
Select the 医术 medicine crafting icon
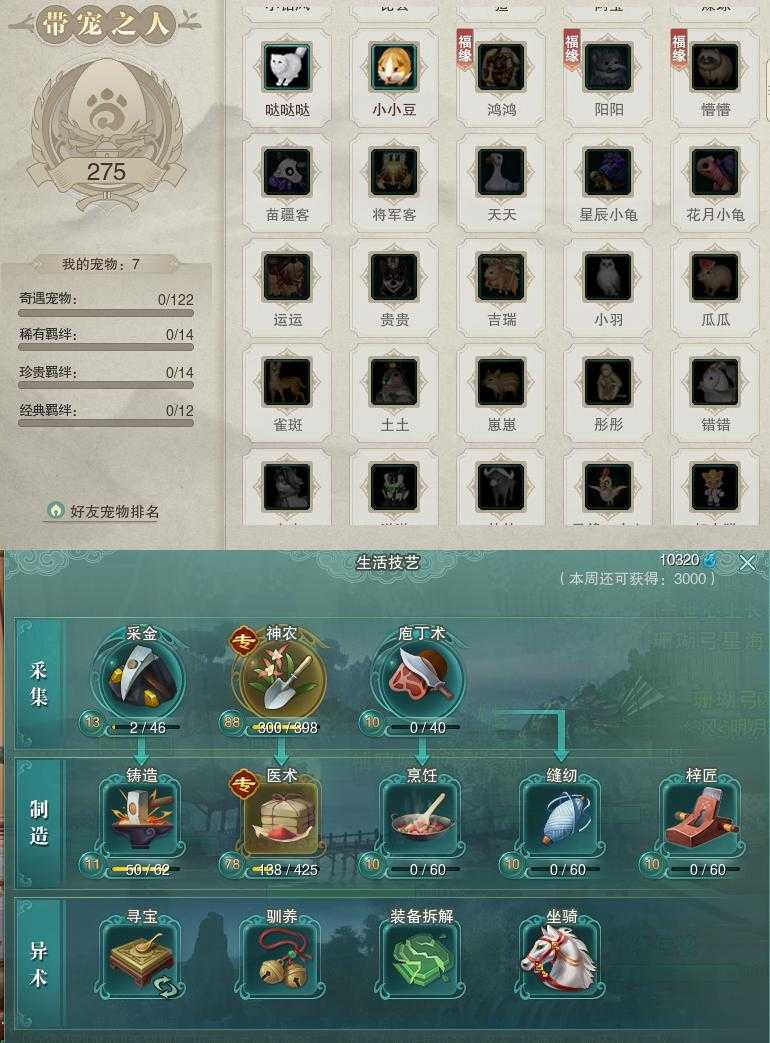click(x=281, y=819)
